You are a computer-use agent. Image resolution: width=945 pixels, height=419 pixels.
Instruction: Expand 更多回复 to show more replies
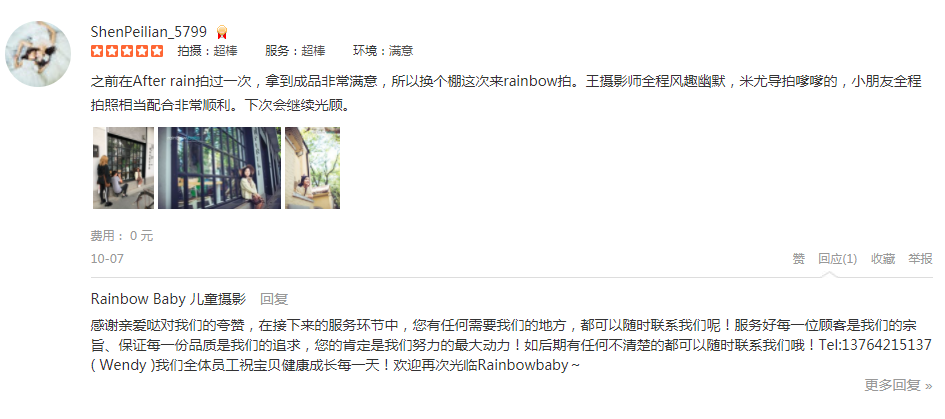click(898, 386)
